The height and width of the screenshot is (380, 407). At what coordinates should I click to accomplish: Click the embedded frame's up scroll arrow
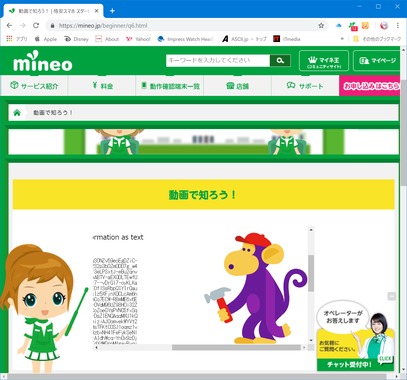click(311, 229)
